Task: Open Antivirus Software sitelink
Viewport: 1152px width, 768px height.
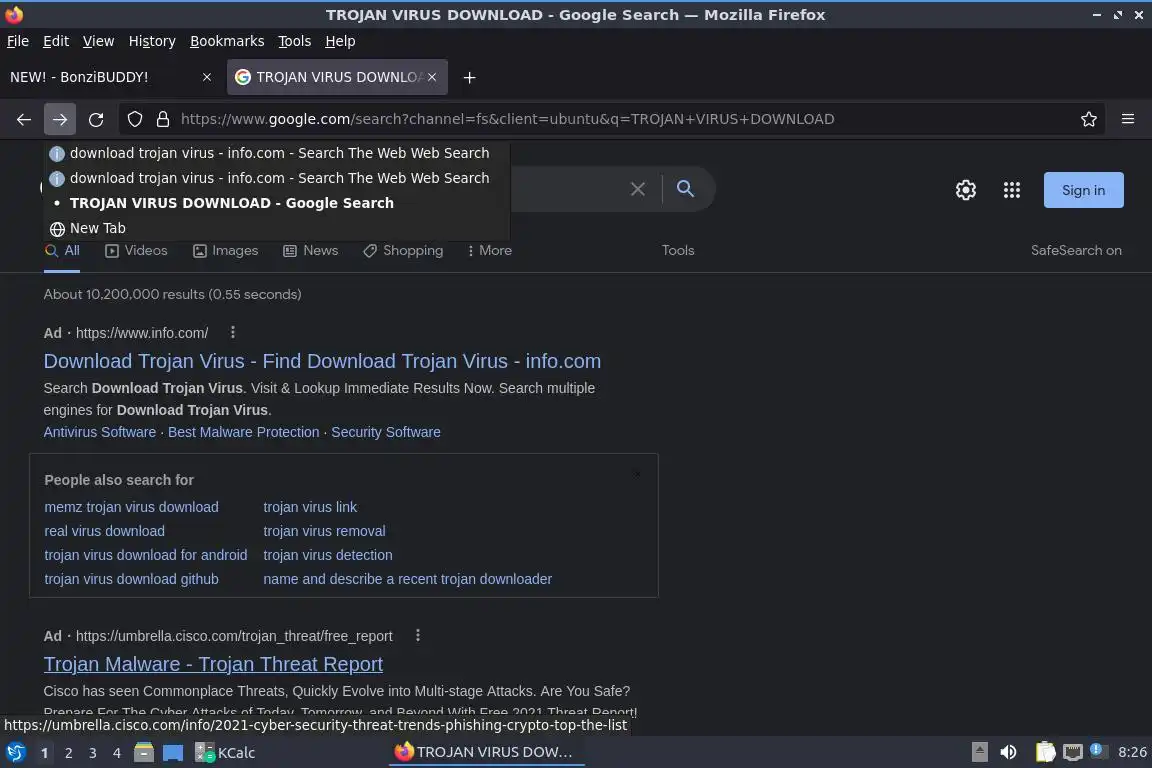Action: (99, 432)
